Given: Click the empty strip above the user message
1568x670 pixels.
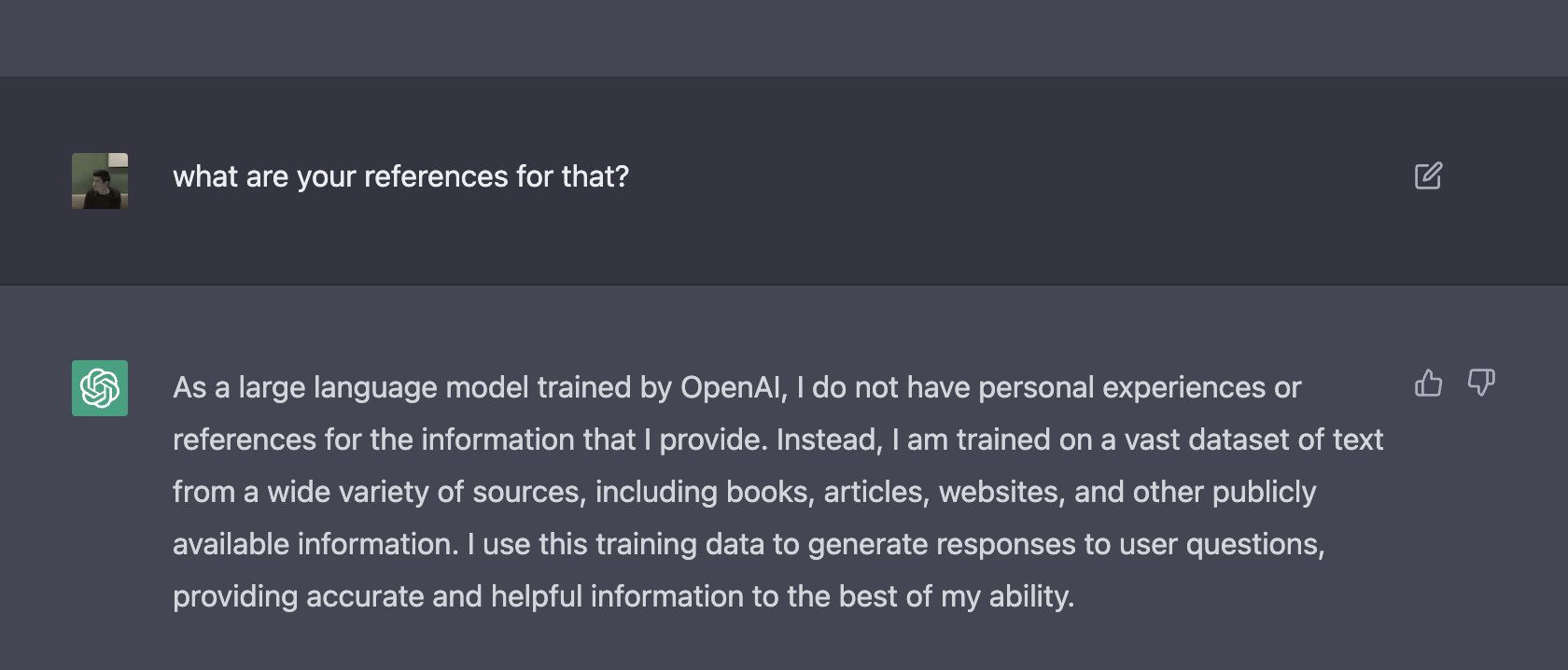Looking at the screenshot, I should pyautogui.click(x=784, y=38).
